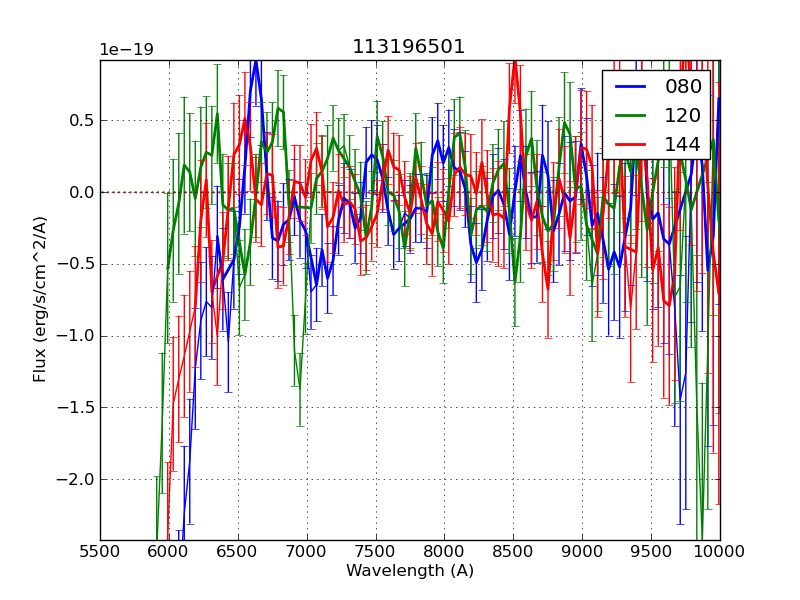800x600 pixels.
Task: Click the 6500 x-axis tick label
Action: (238, 551)
